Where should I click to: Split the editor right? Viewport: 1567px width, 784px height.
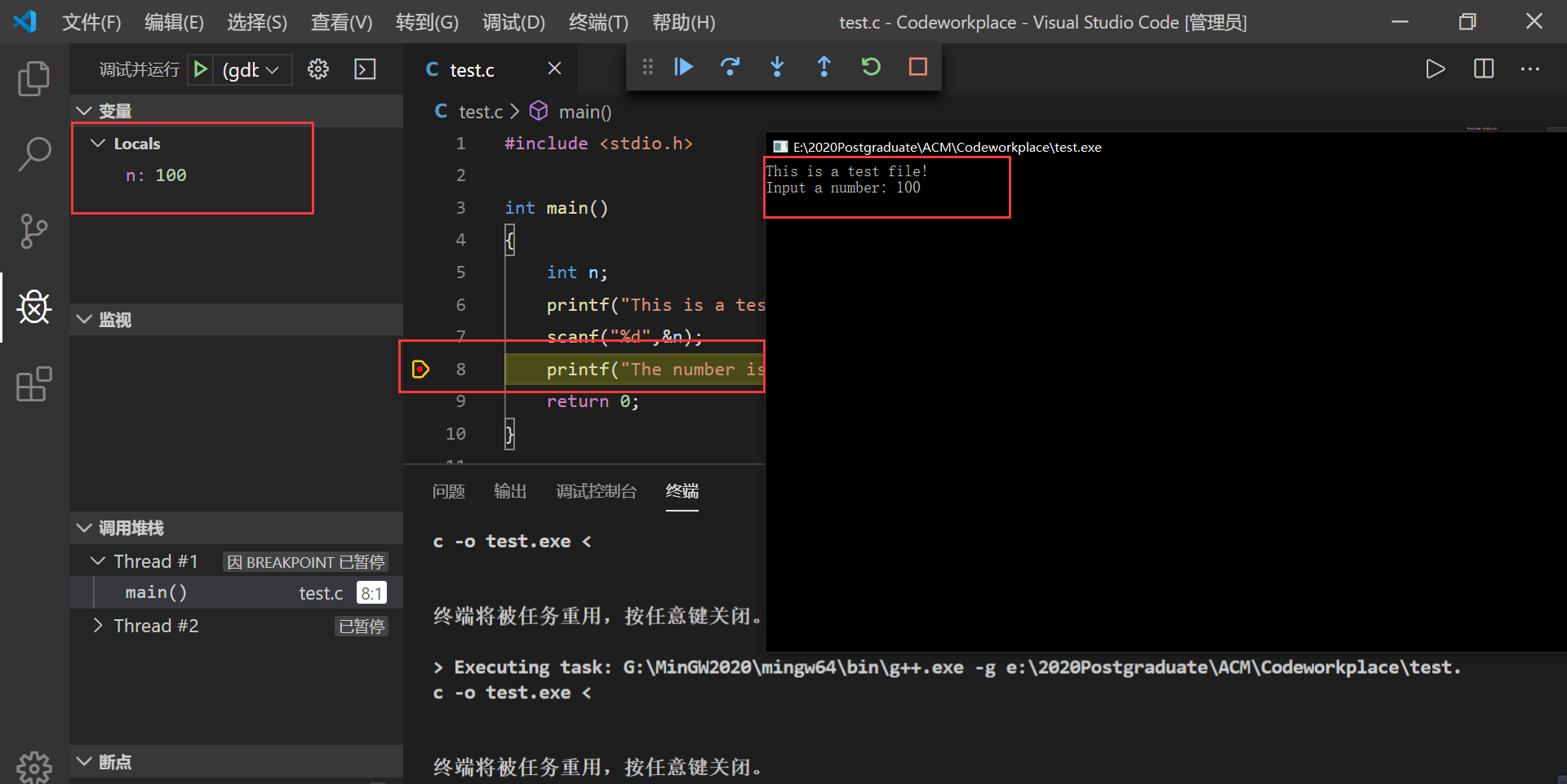click(1484, 69)
